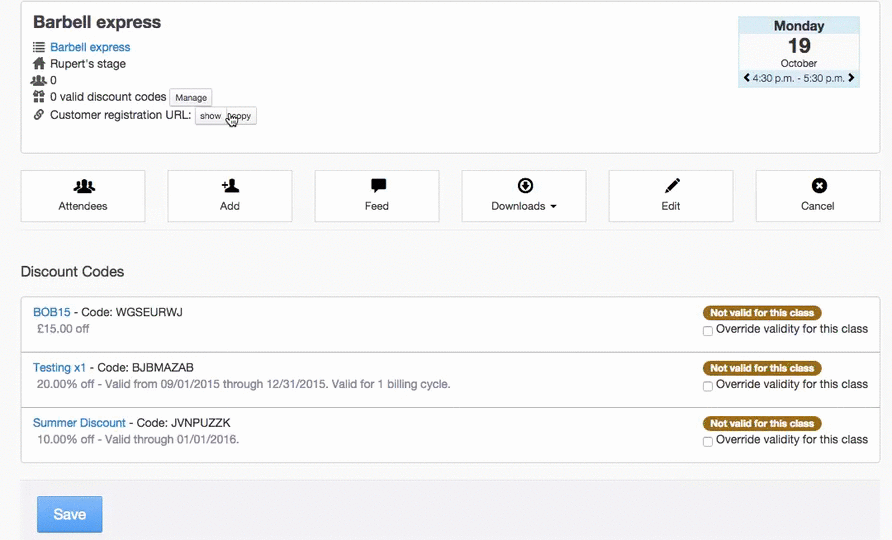
Task: Click the Monday 19 October date box
Action: click(x=799, y=46)
